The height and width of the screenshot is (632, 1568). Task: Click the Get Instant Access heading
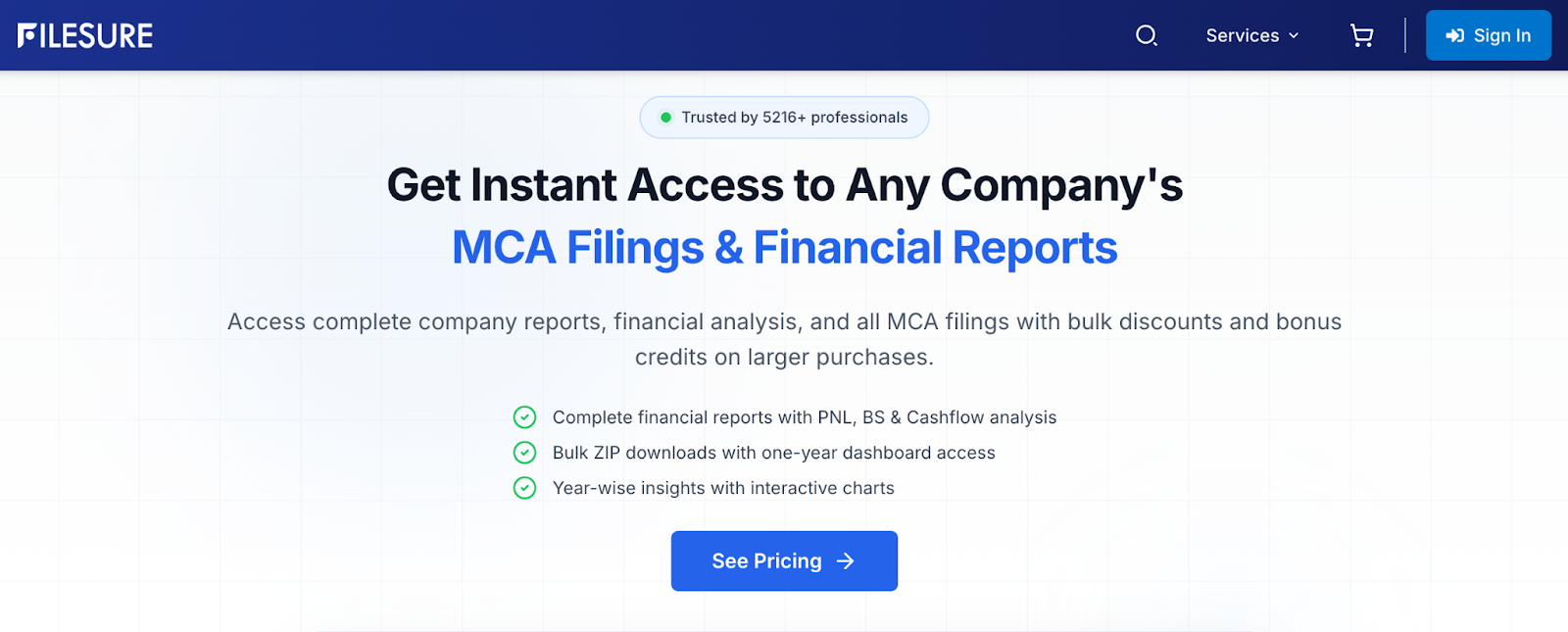(784, 185)
